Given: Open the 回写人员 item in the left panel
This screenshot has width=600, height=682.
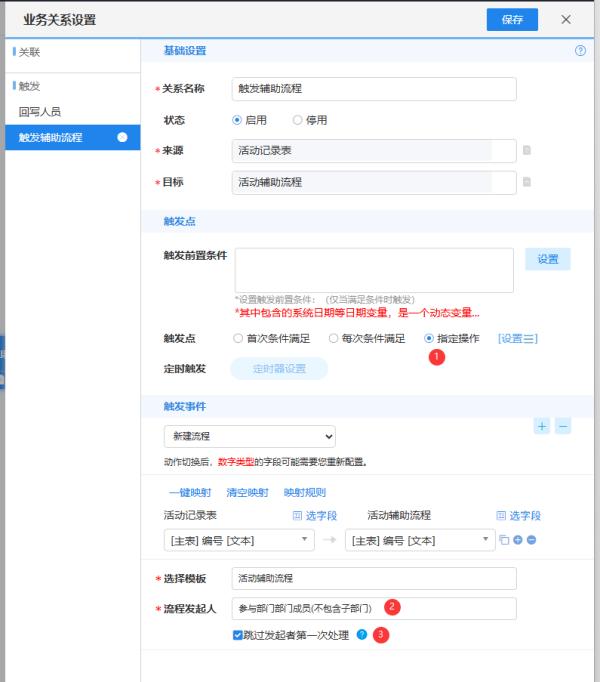Looking at the screenshot, I should click(x=39, y=112).
